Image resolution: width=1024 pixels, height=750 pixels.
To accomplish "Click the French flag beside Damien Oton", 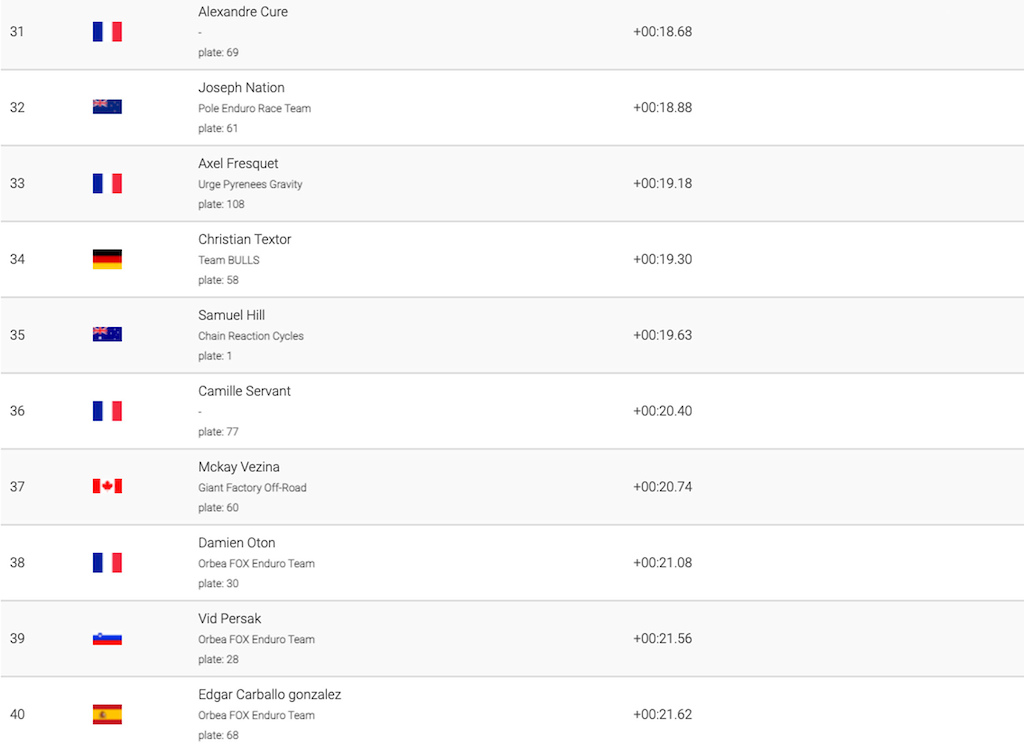I will 107,562.
